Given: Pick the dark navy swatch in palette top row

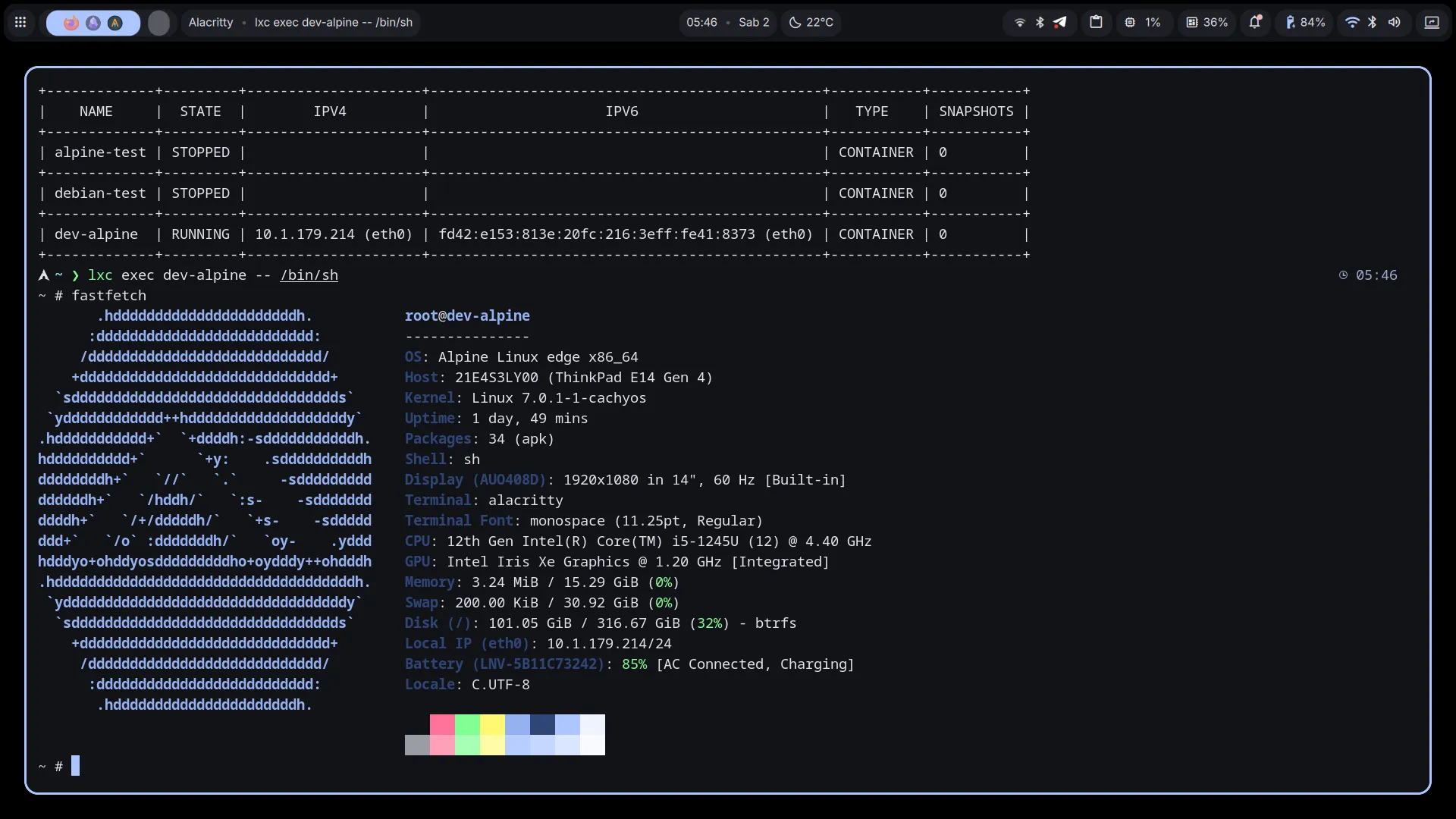Looking at the screenshot, I should pyautogui.click(x=542, y=724).
